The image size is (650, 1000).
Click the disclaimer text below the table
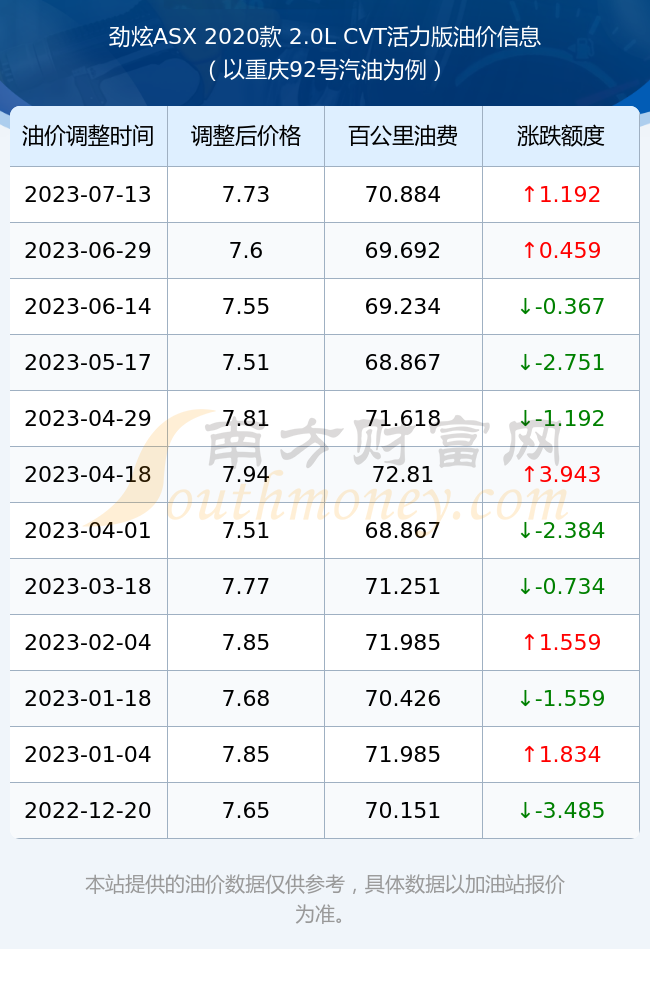(x=325, y=899)
